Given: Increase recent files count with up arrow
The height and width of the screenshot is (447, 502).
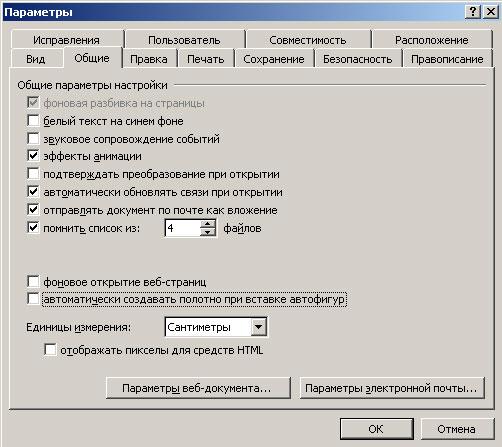Looking at the screenshot, I should click(x=208, y=224).
